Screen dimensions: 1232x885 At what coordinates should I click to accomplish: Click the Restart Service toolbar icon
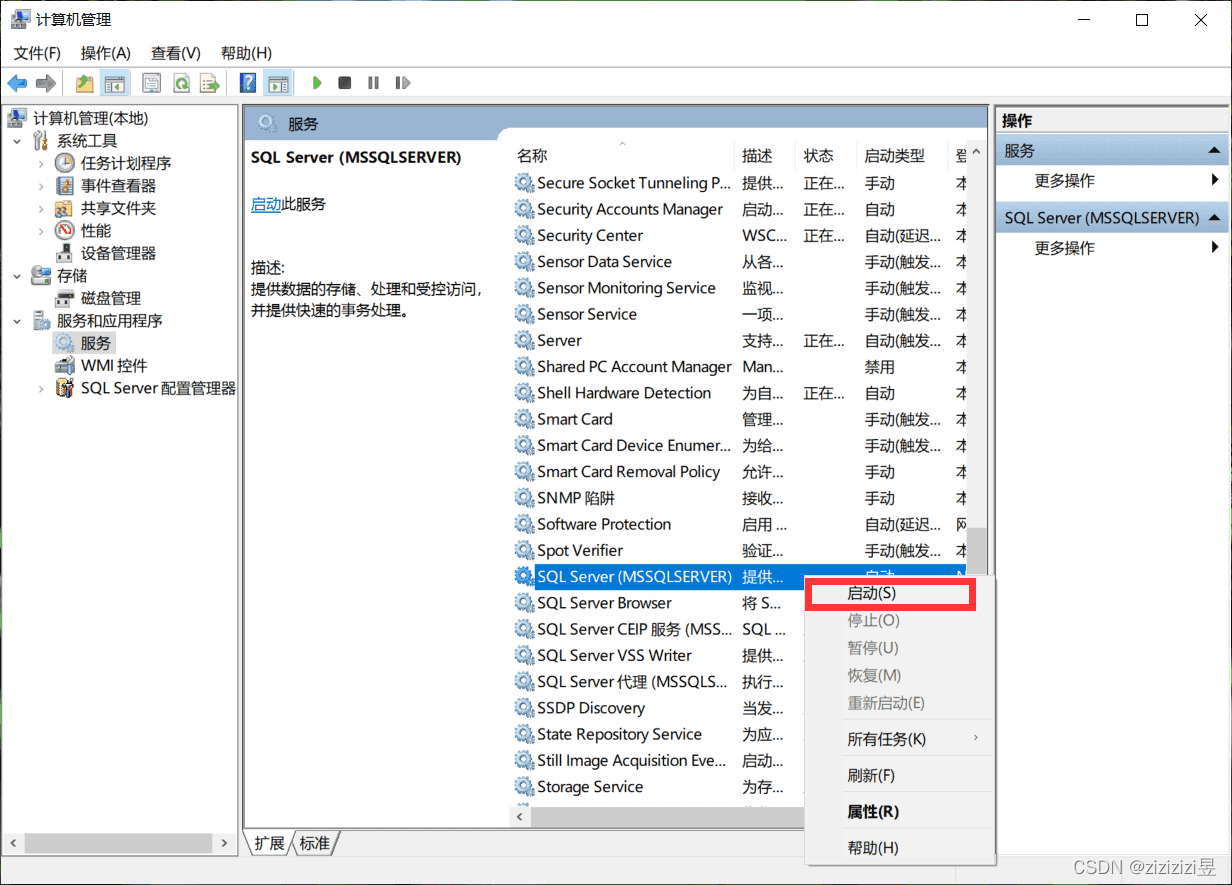[403, 83]
